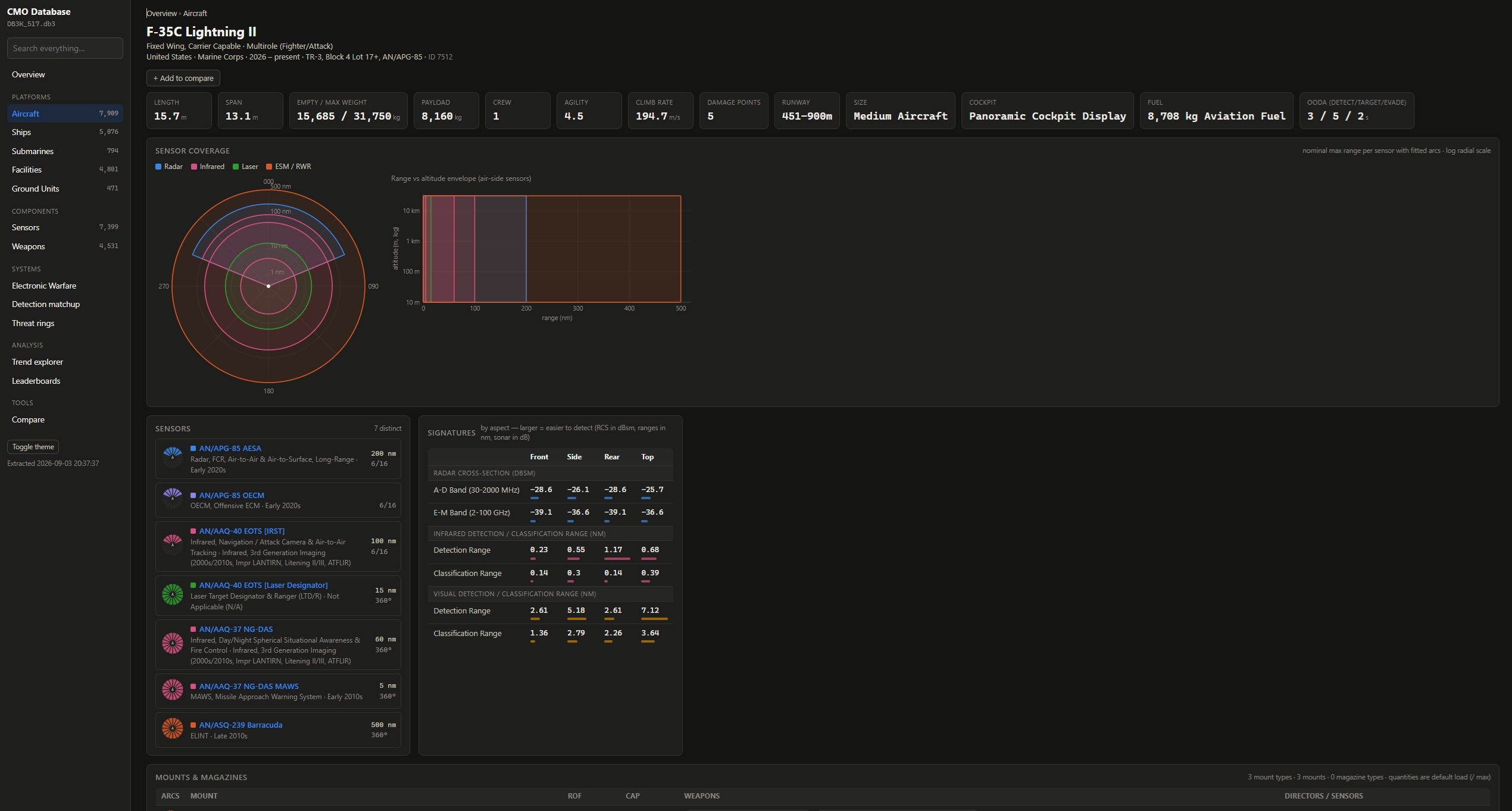Click the Front column header in Signatures
Screen dimensions: 1512x811
coord(539,457)
